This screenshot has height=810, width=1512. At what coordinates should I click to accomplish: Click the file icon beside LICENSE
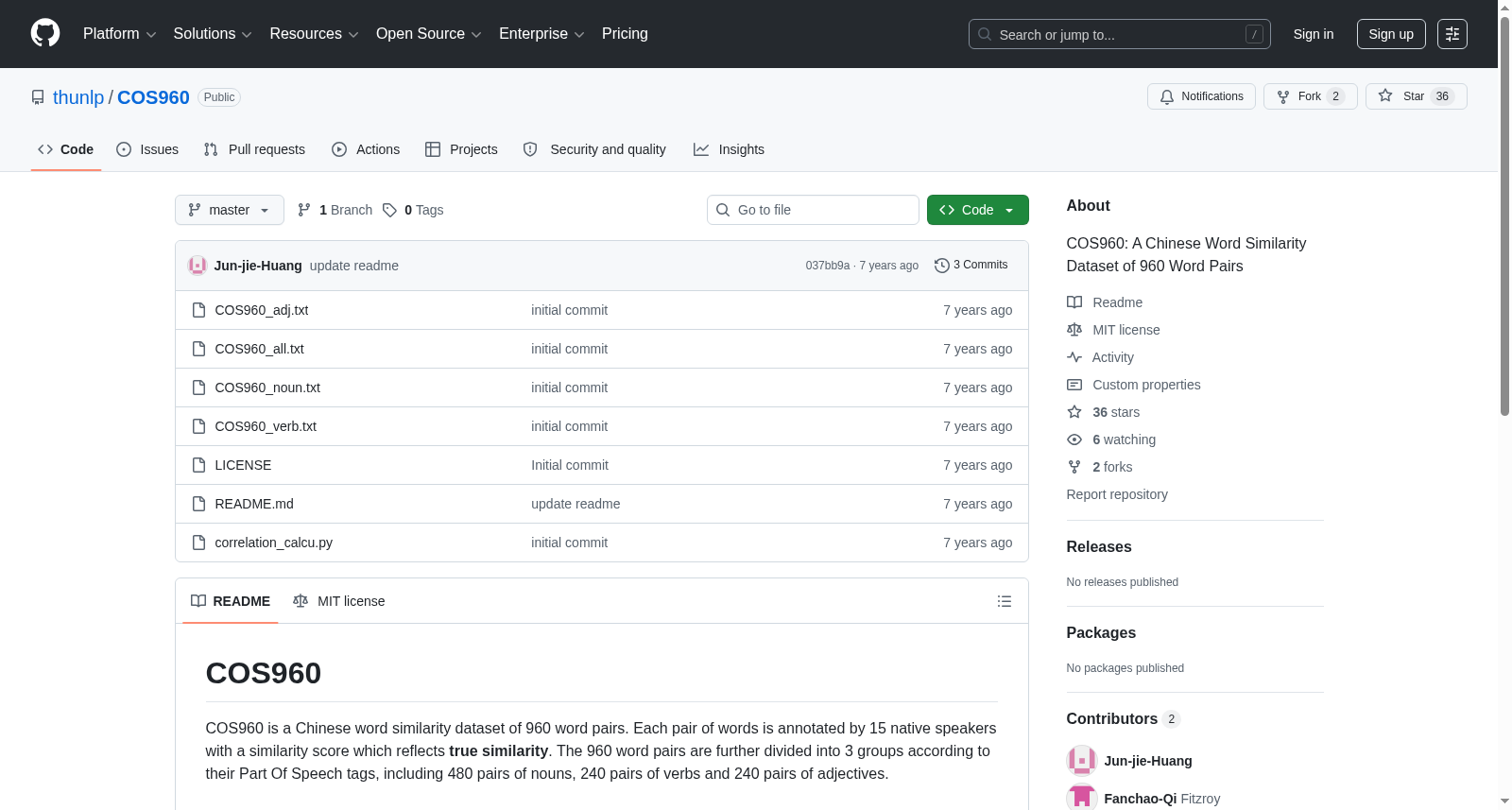(x=198, y=465)
